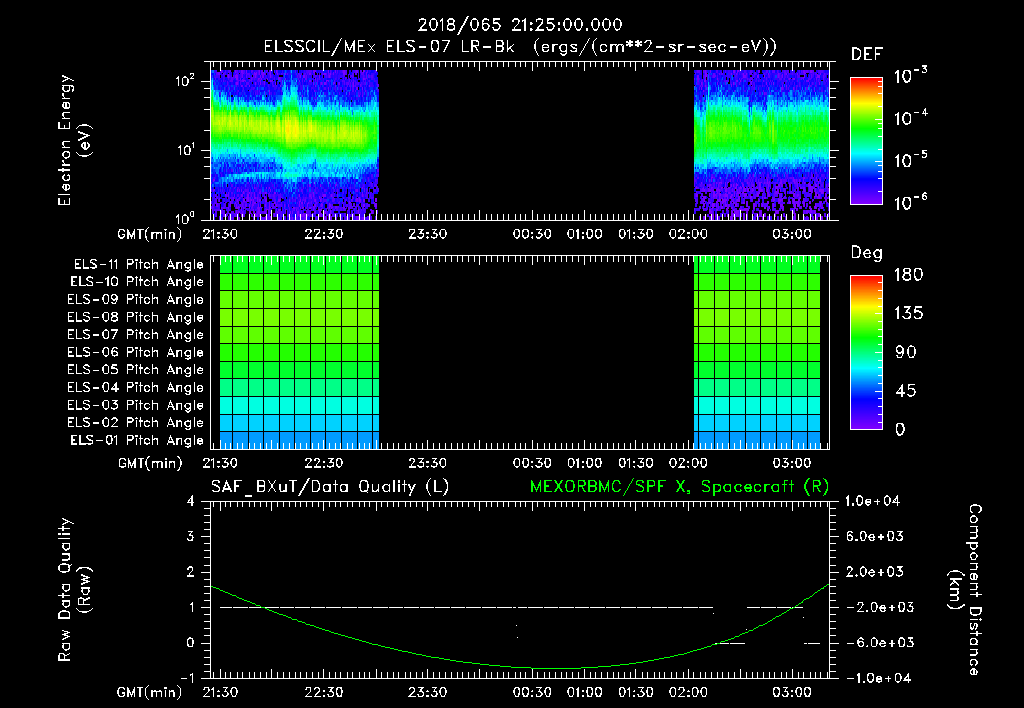Click the 10⁻⁴ tick label on DEF scale
Screen dimensions: 1024x708
[911, 118]
